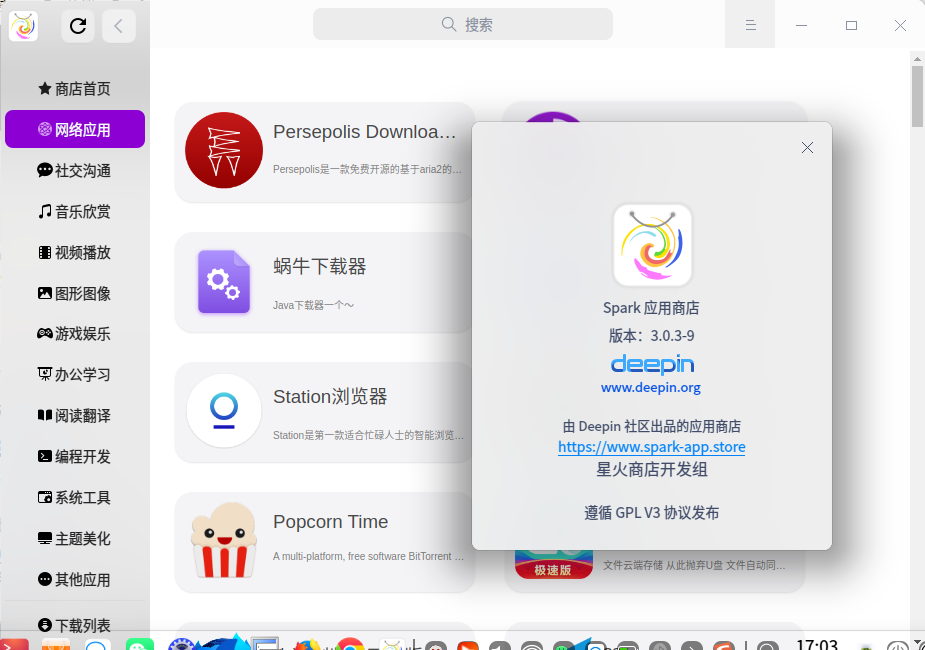This screenshot has height=650, width=925.
Task: Open the 商店首页 home category
Action: tap(75, 89)
